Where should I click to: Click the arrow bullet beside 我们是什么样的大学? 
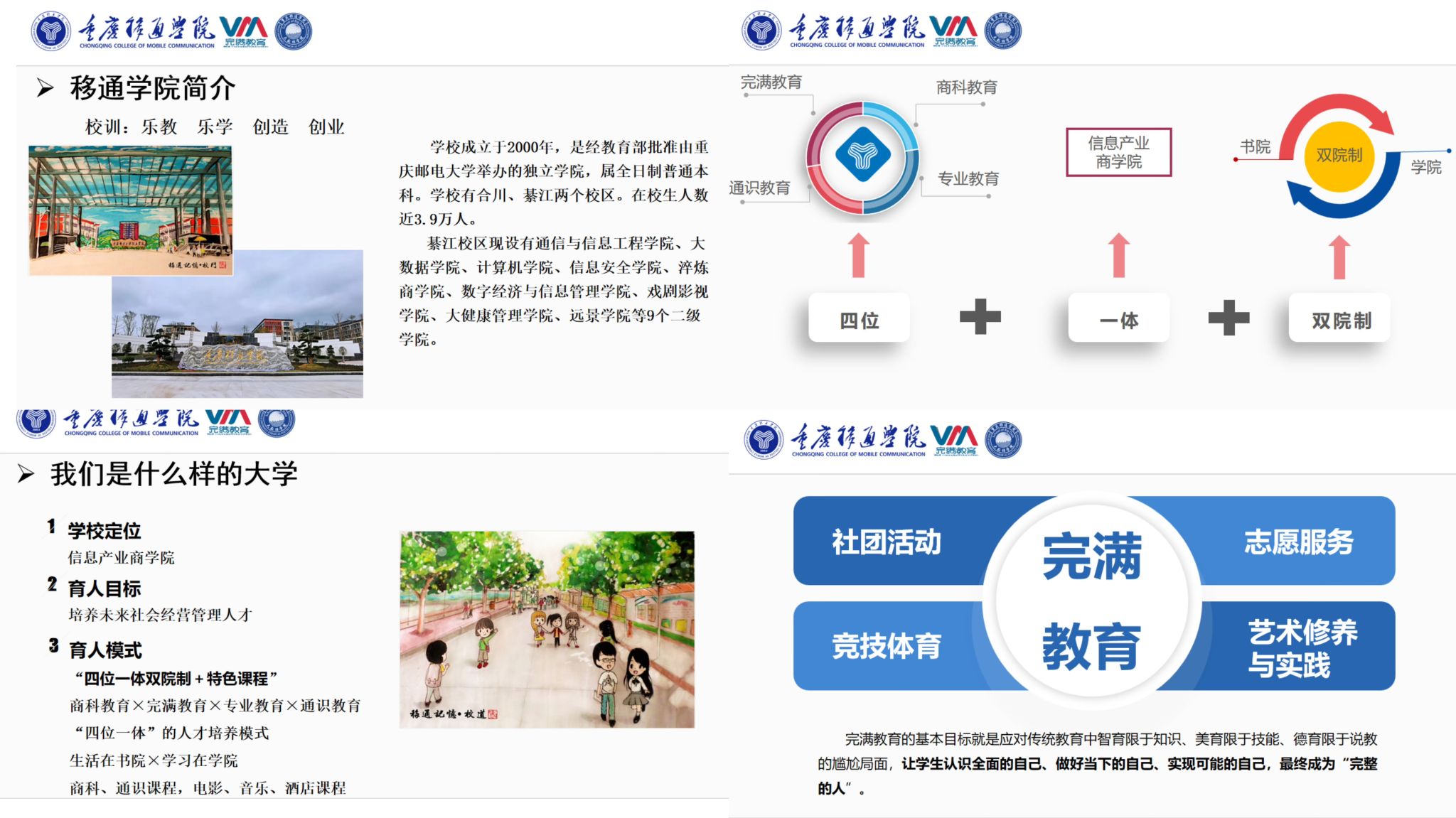click(x=26, y=474)
